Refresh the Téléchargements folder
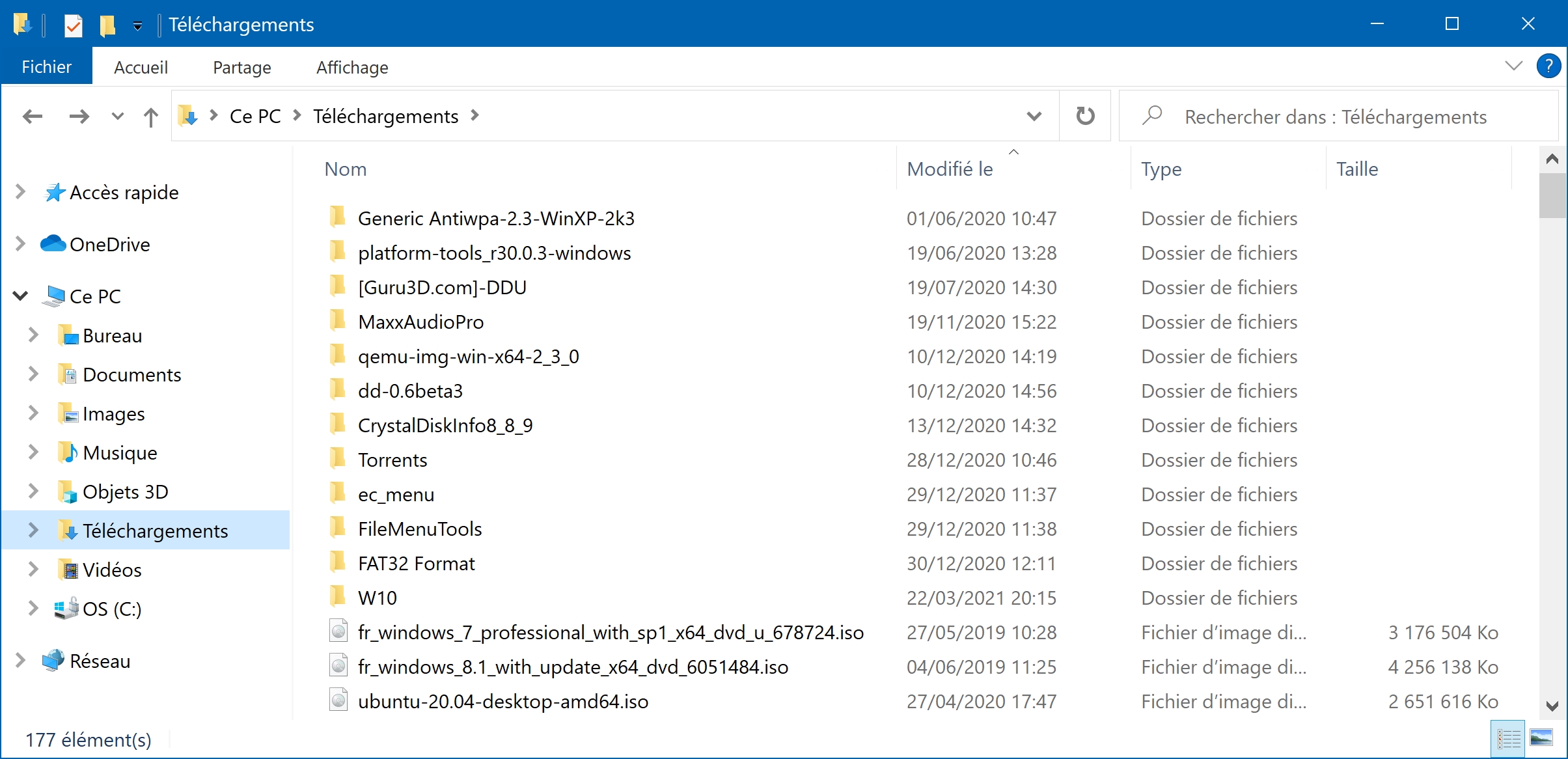 point(1085,116)
